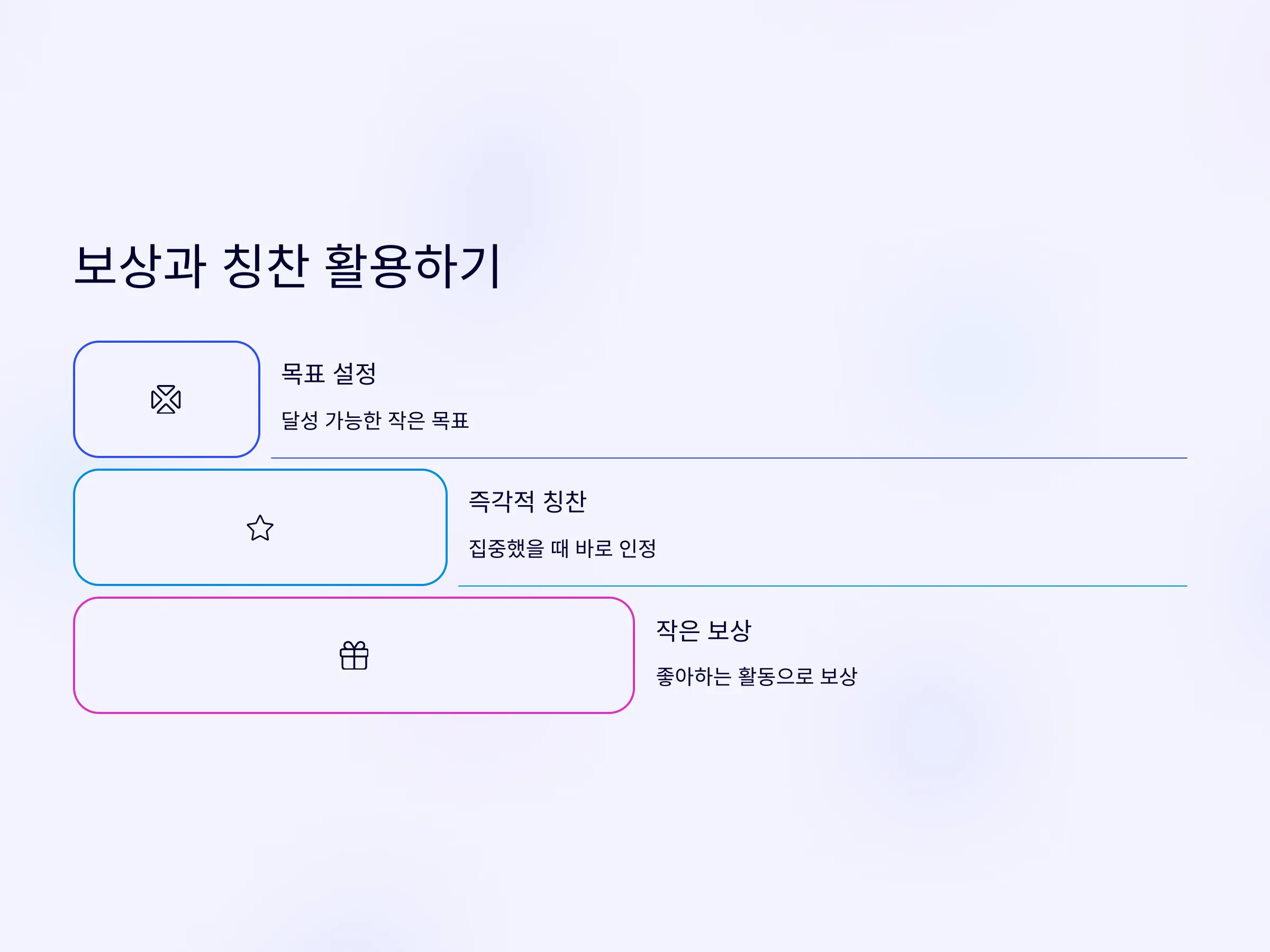Click the word 보상과 in the title

tap(140, 265)
